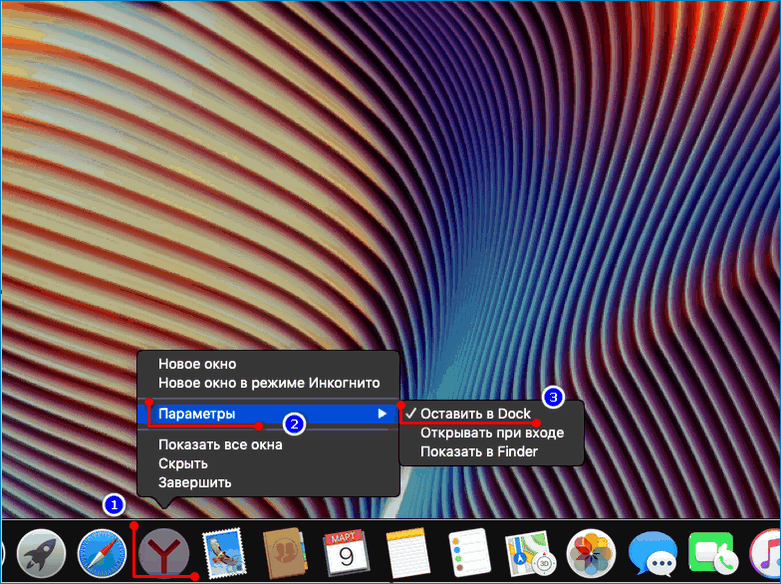Screen dimensions: 781x584
Task: Click the Yandex Browser Dock icon
Action: tap(164, 553)
